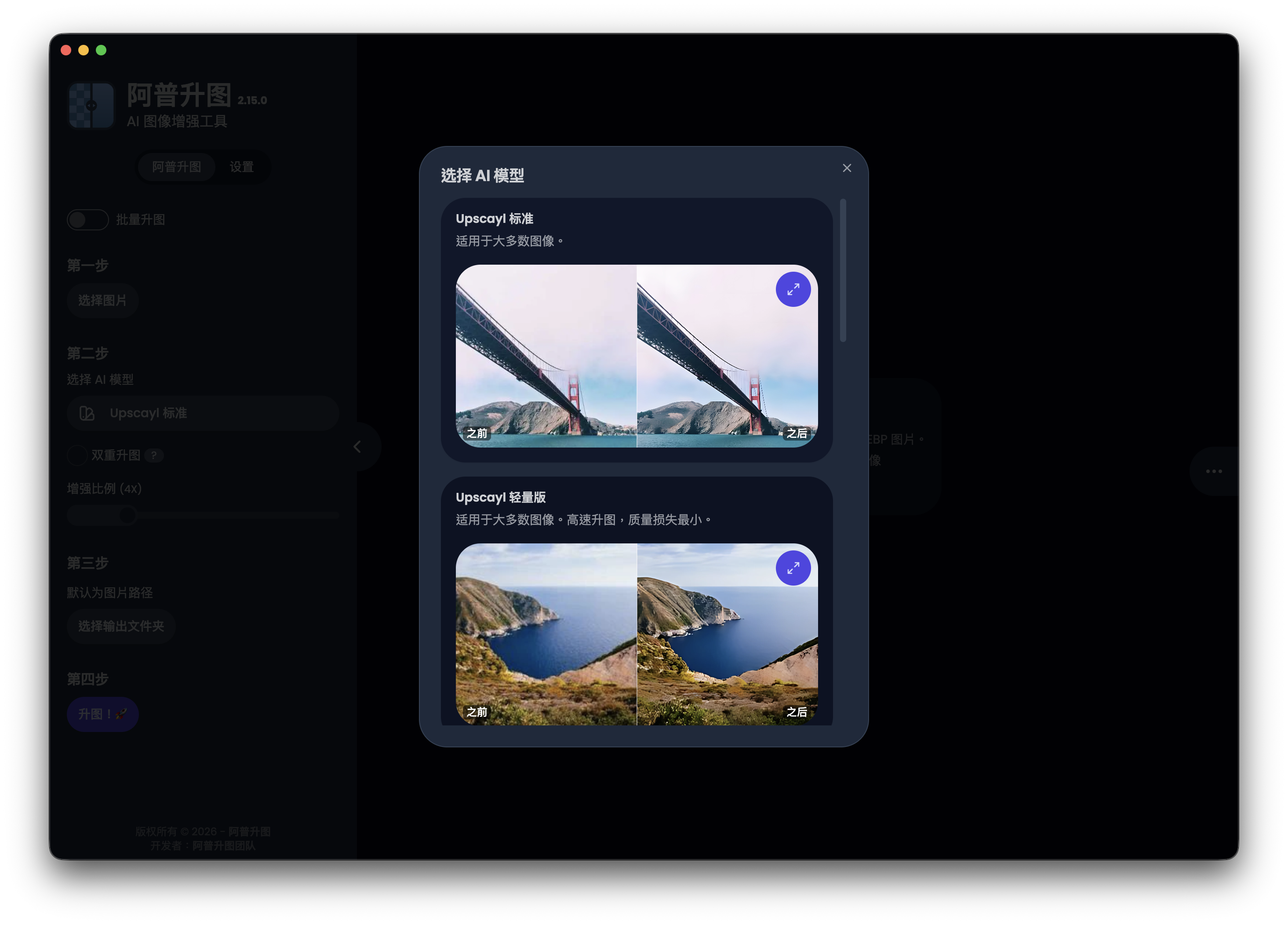Image resolution: width=1288 pixels, height=925 pixels.
Task: Select the Upscayl 标准 model card title
Action: (495, 219)
